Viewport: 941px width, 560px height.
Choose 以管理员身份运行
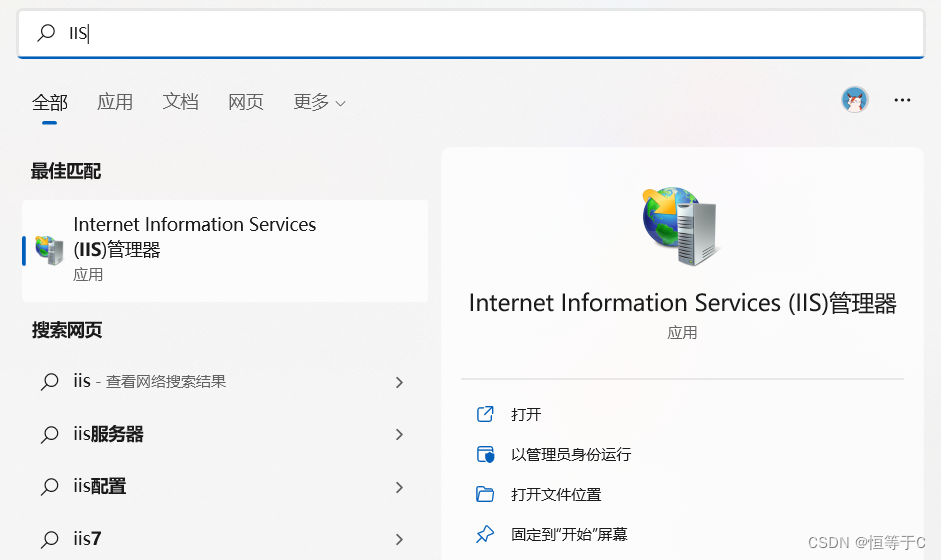571,454
